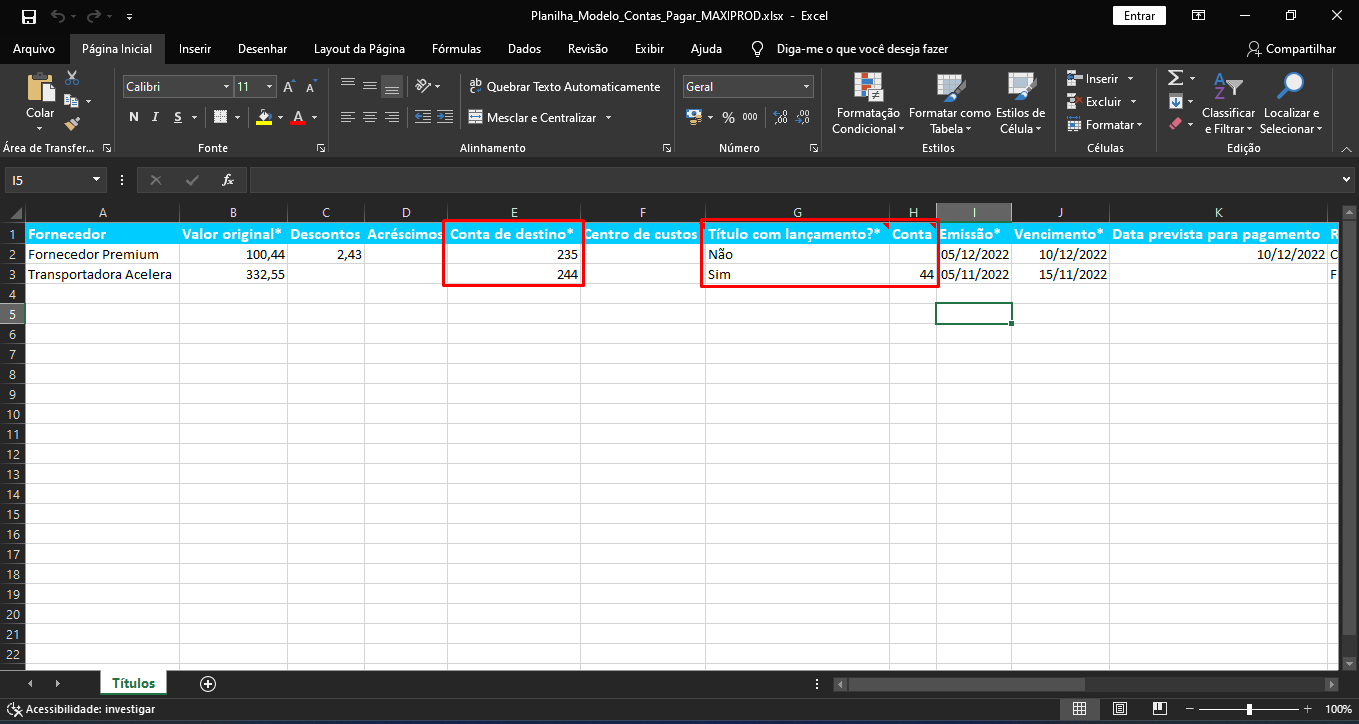Click the increase indent icon
The width and height of the screenshot is (1359, 724).
click(x=444, y=118)
